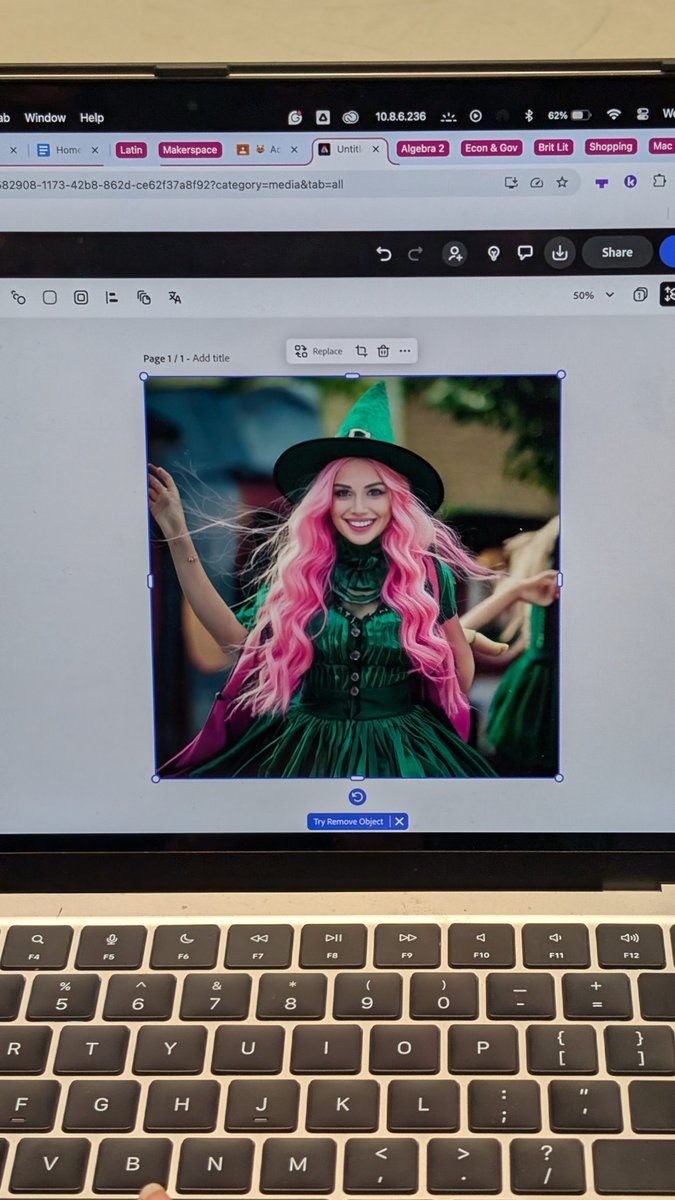Open the Extensions puzzle piece icon
This screenshot has height=1200, width=675.
pos(659,181)
